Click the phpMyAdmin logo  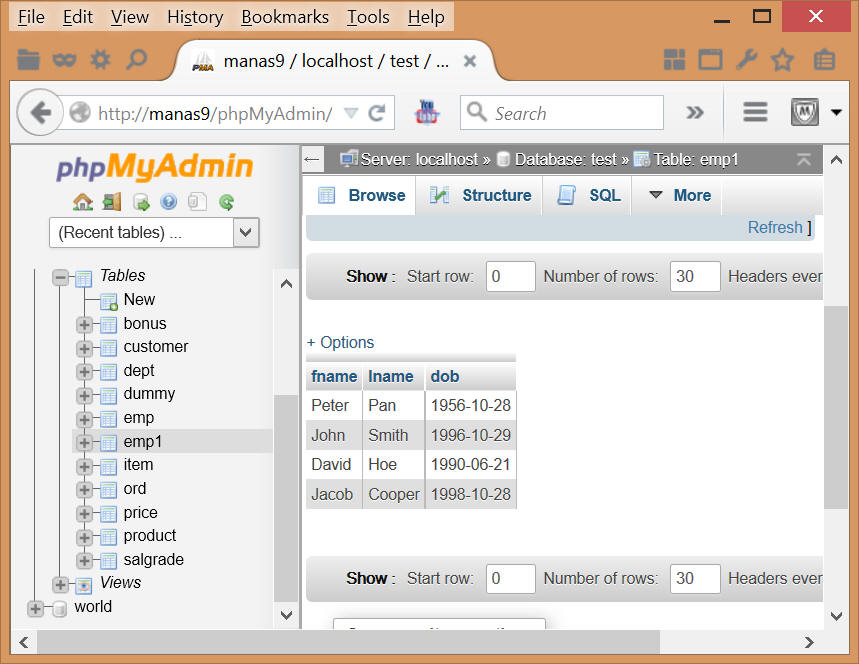[154, 167]
